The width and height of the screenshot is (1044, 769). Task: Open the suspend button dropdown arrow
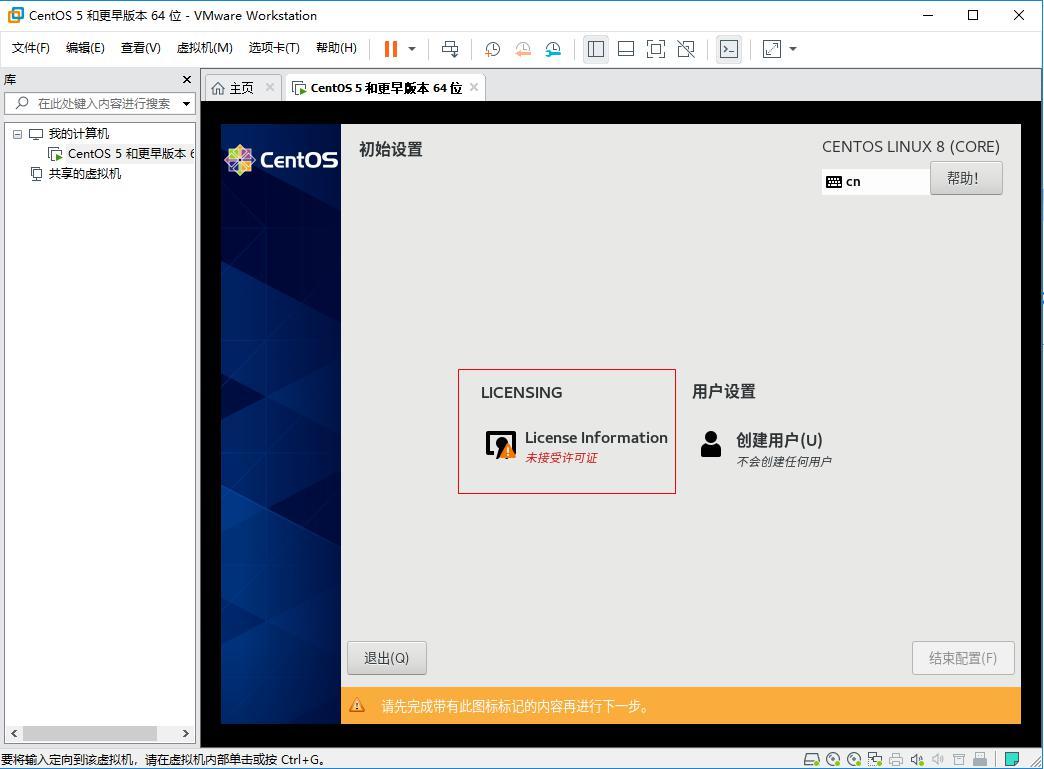tap(410, 48)
